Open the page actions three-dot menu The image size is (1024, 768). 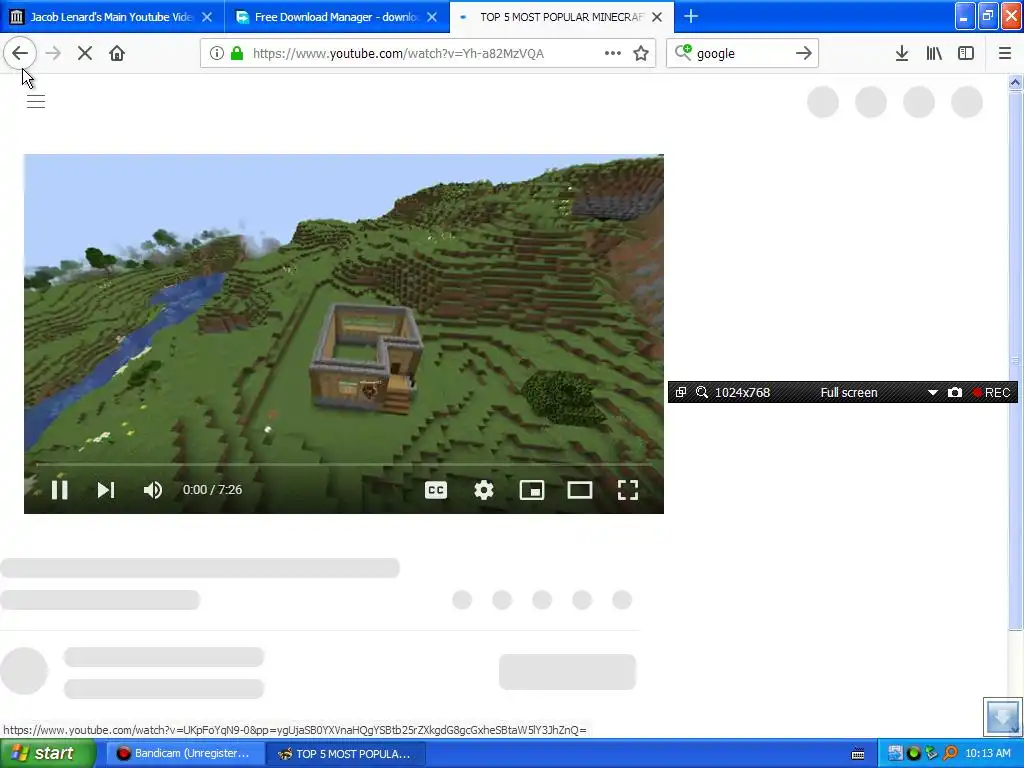(613, 54)
